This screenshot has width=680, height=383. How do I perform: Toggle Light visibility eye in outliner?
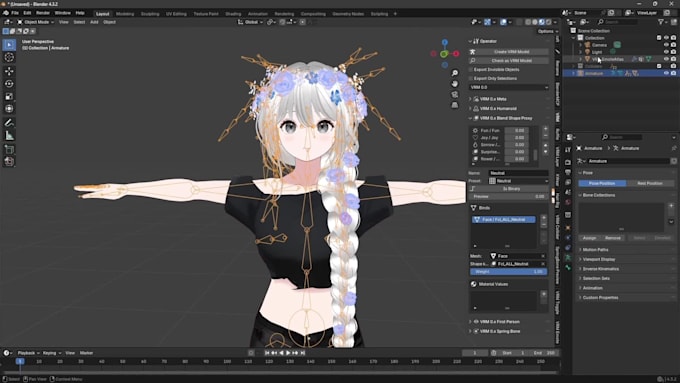tap(667, 52)
